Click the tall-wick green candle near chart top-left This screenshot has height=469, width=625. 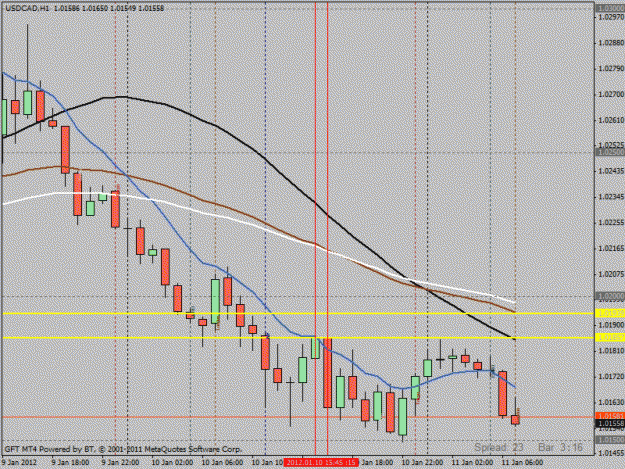(28, 103)
